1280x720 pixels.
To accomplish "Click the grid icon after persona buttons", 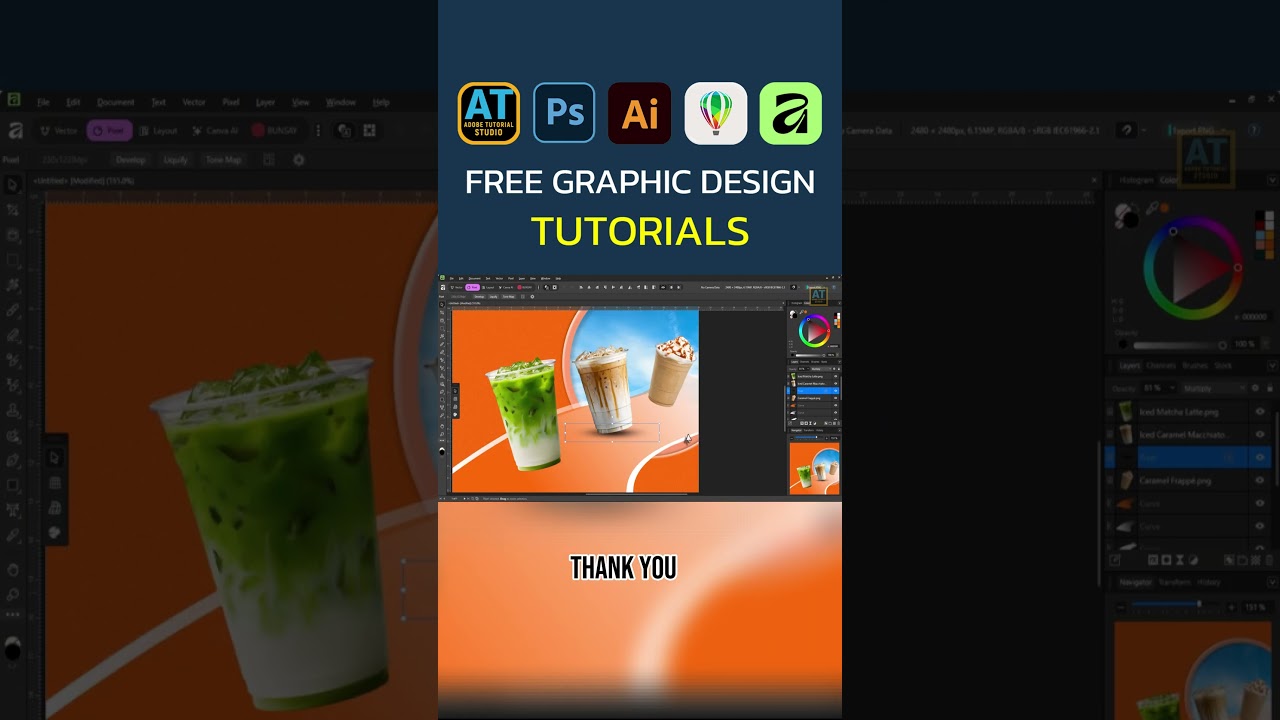I will pyautogui.click(x=369, y=130).
